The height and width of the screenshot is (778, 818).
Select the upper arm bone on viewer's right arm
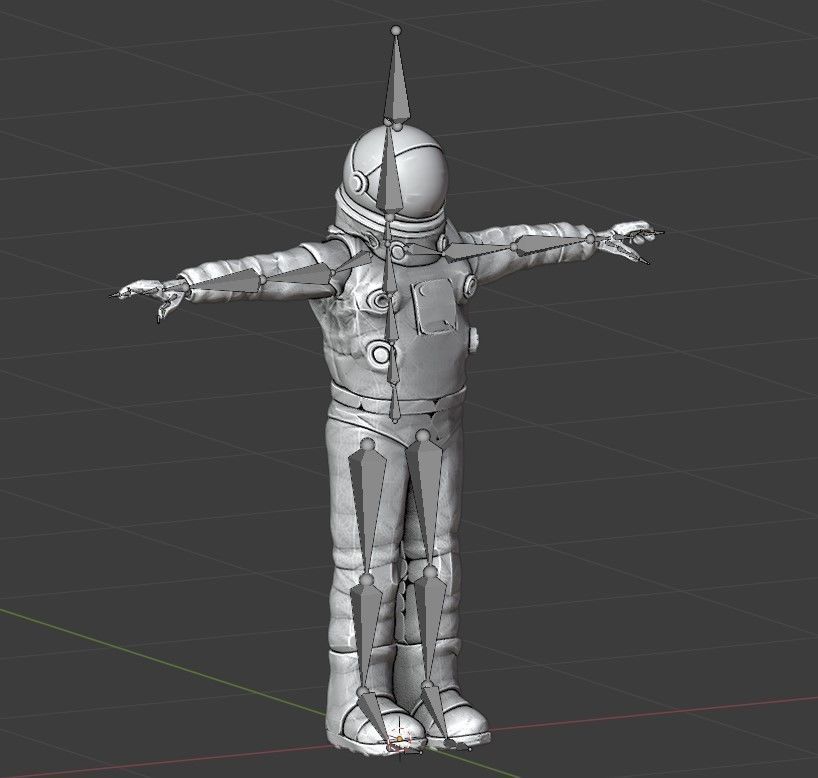pyautogui.click(x=480, y=250)
